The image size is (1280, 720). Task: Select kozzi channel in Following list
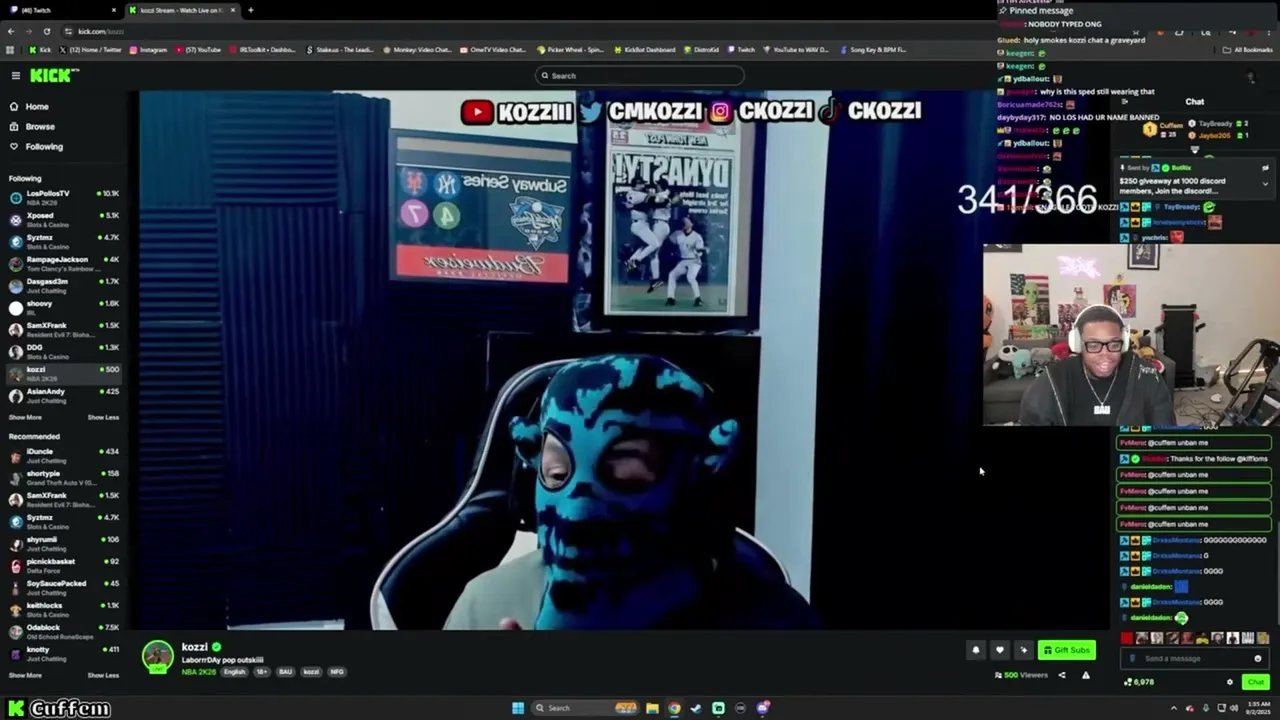pos(64,372)
